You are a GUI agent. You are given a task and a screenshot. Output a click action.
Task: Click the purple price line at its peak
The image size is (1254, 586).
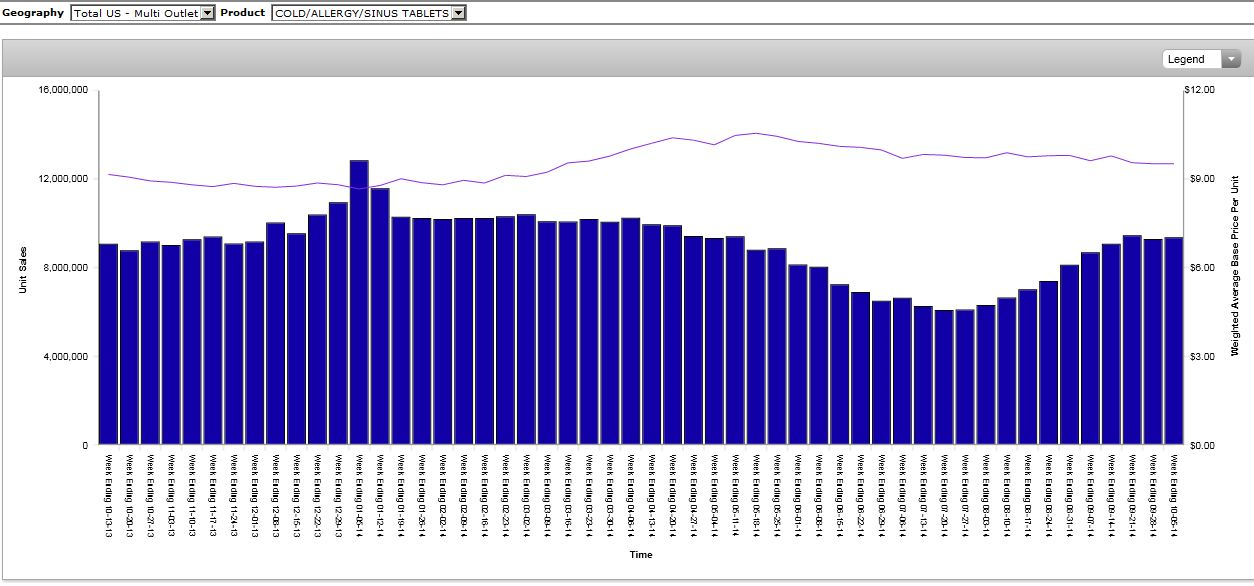(757, 133)
